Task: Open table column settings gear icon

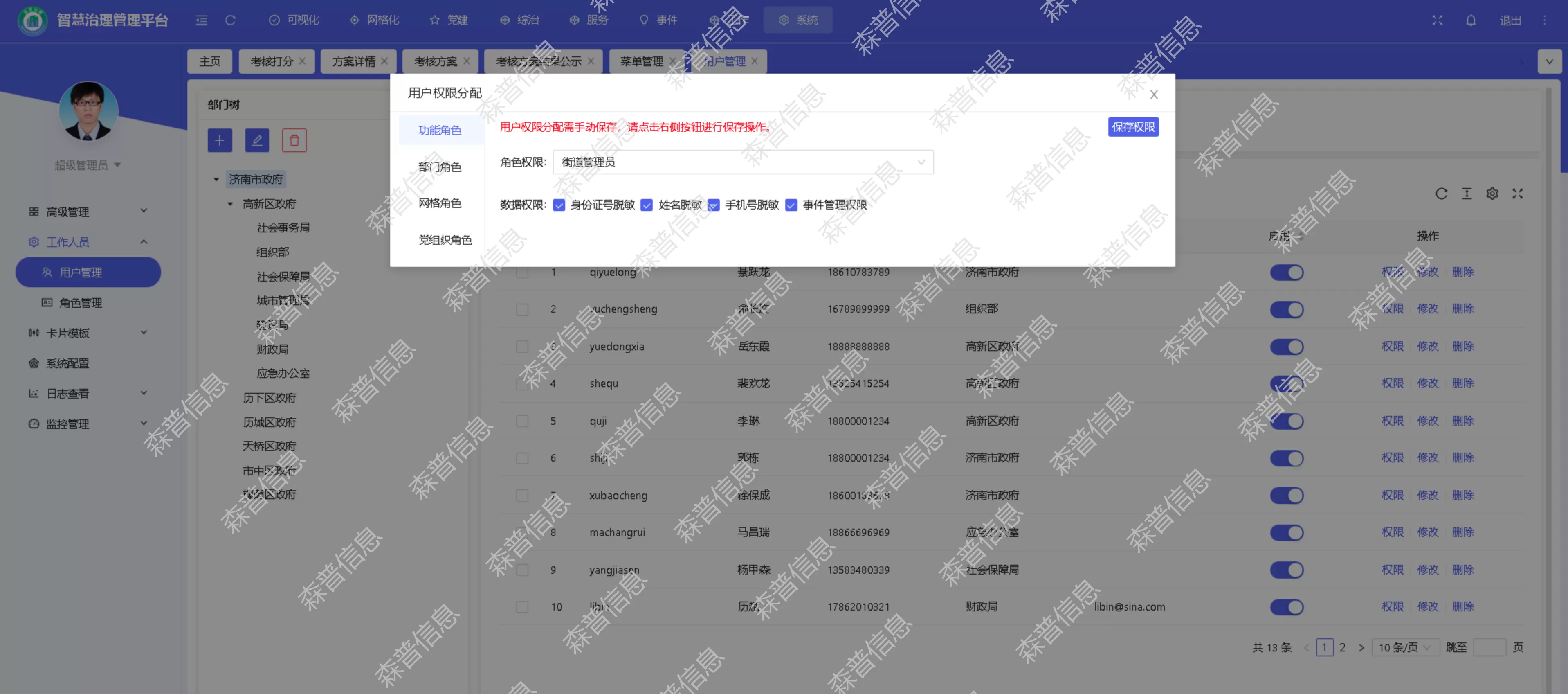Action: click(1492, 194)
